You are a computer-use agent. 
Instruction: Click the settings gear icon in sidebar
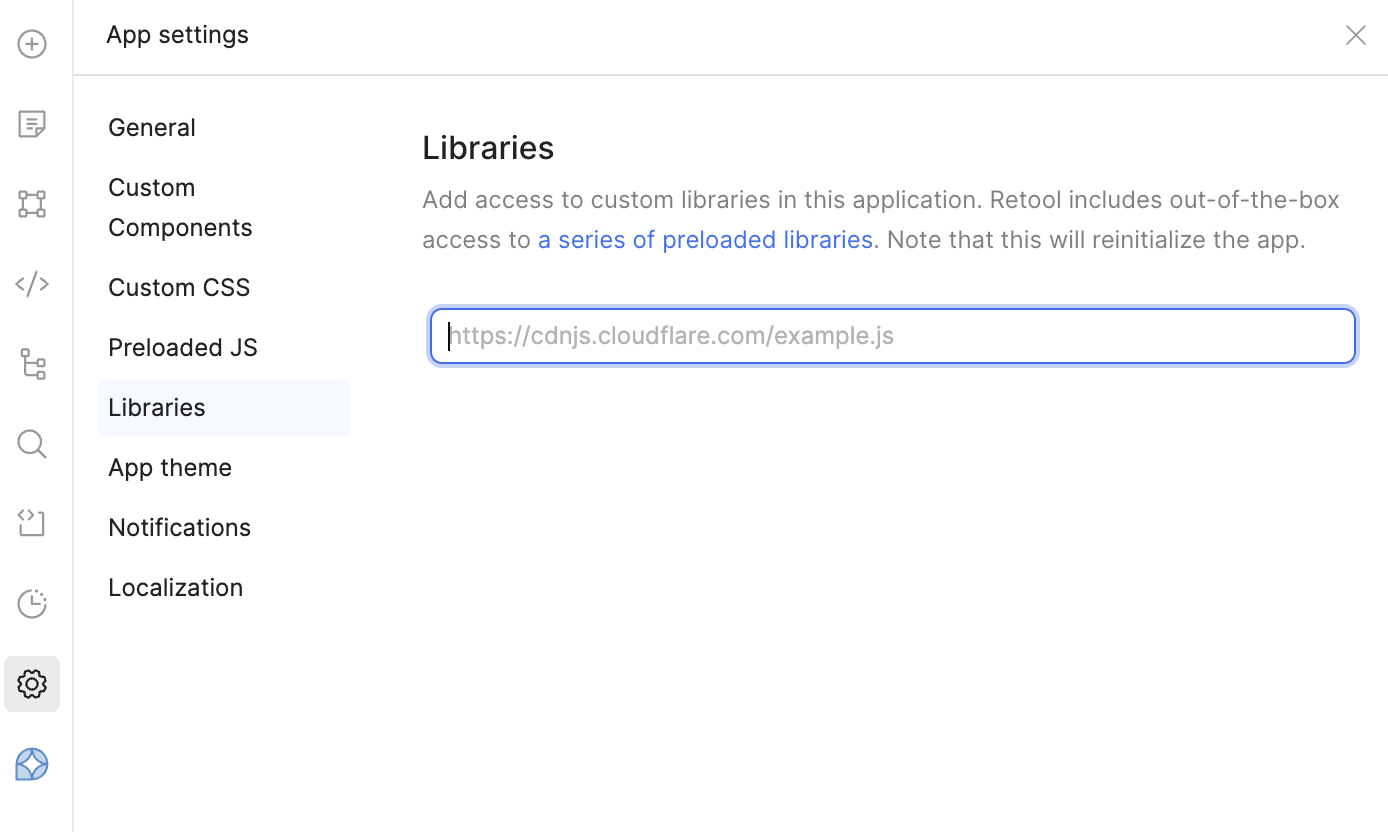tap(32, 684)
